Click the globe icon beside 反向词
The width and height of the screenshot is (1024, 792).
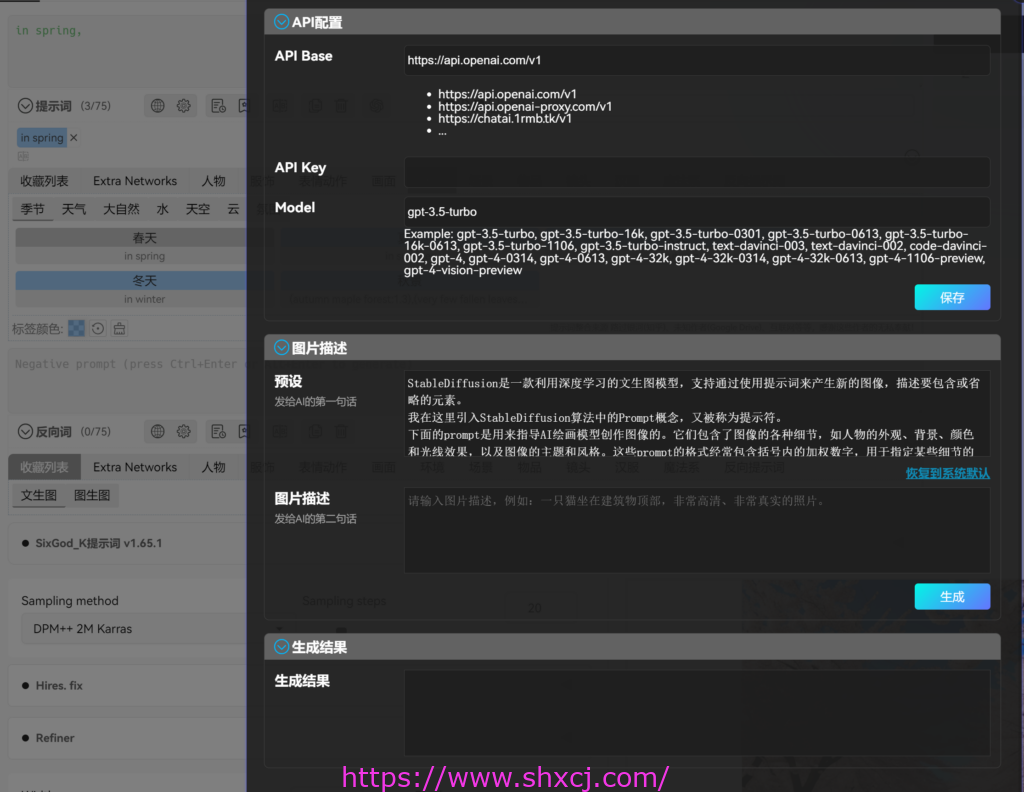(x=157, y=431)
